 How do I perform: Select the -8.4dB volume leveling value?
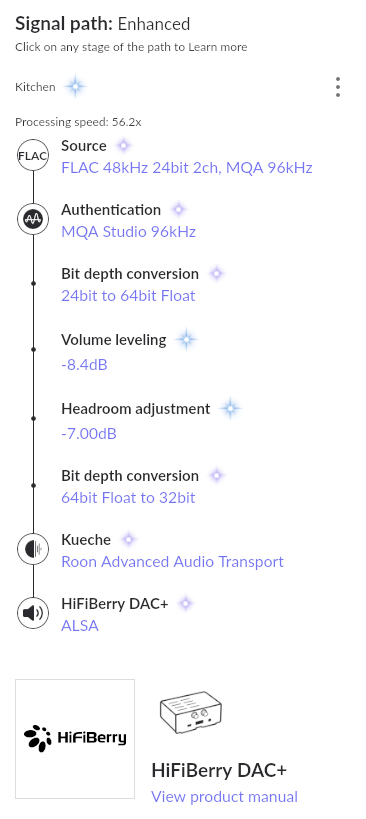point(84,364)
